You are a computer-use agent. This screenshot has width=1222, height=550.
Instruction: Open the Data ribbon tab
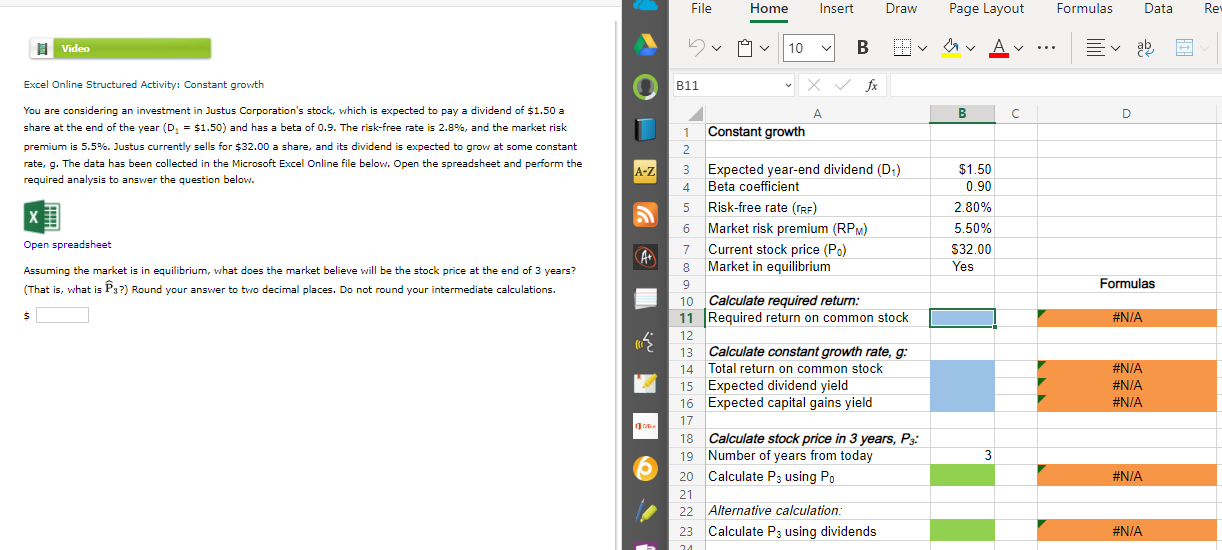point(1158,9)
